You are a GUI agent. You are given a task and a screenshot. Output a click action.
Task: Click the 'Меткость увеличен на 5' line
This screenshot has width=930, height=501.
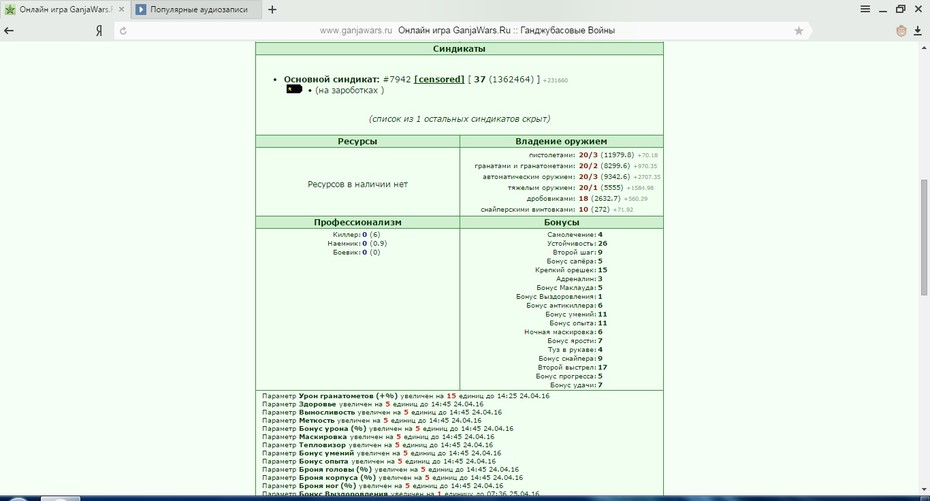pyautogui.click(x=372, y=421)
